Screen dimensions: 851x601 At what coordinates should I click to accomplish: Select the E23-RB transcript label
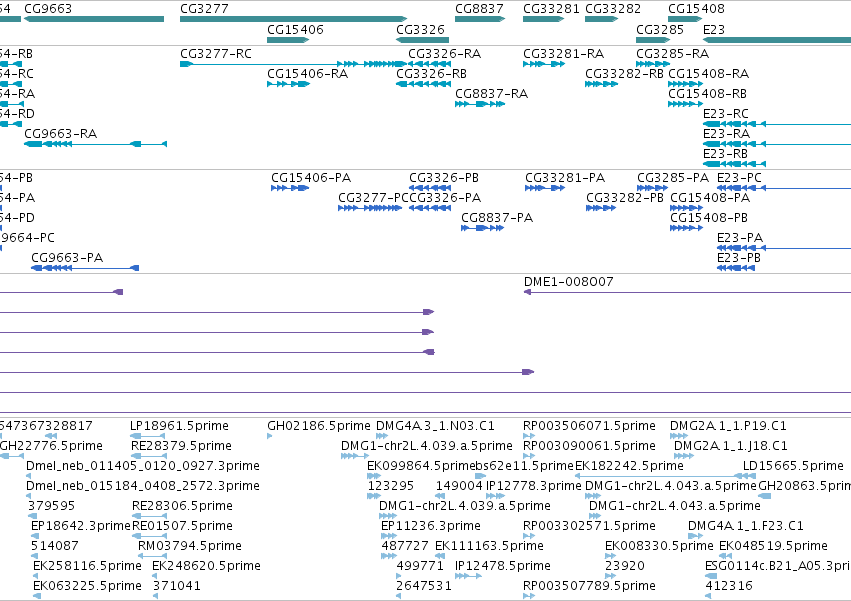click(725, 154)
